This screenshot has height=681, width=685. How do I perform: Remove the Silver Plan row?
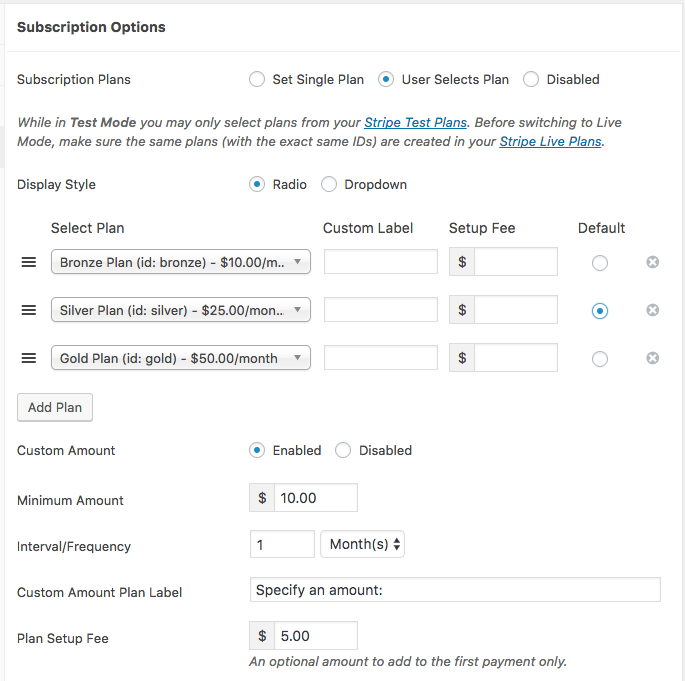653,310
